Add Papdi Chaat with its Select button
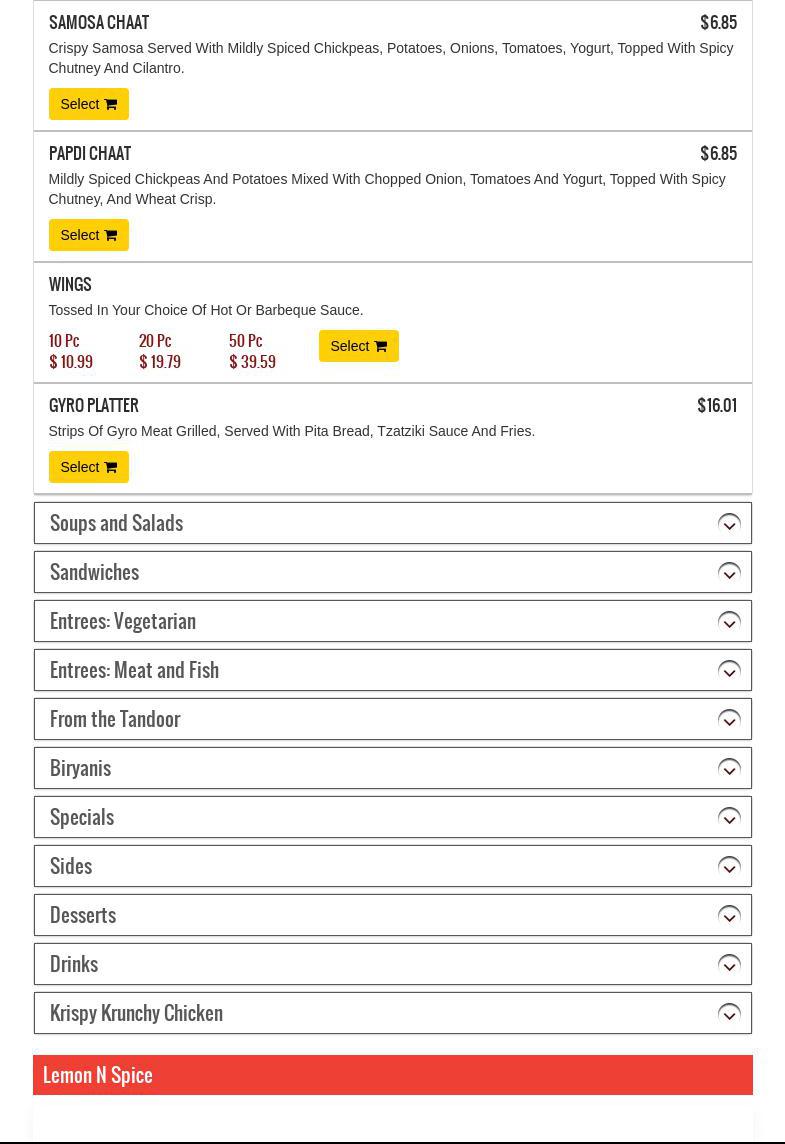 point(88,235)
